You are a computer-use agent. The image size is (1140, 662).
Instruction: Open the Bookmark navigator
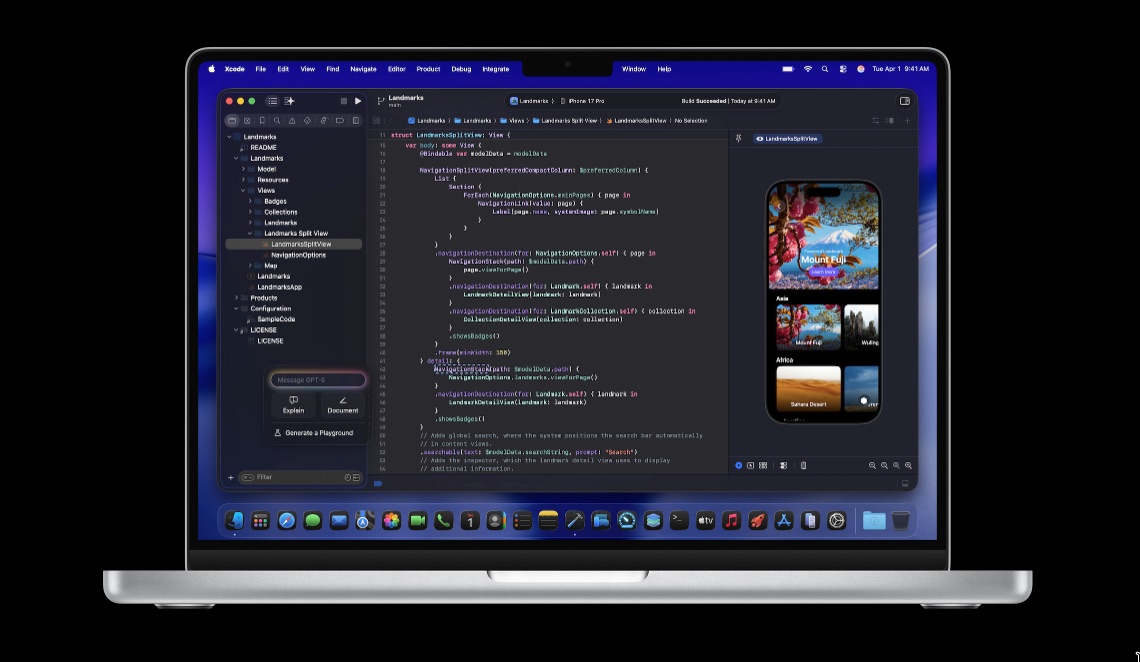click(x=262, y=121)
